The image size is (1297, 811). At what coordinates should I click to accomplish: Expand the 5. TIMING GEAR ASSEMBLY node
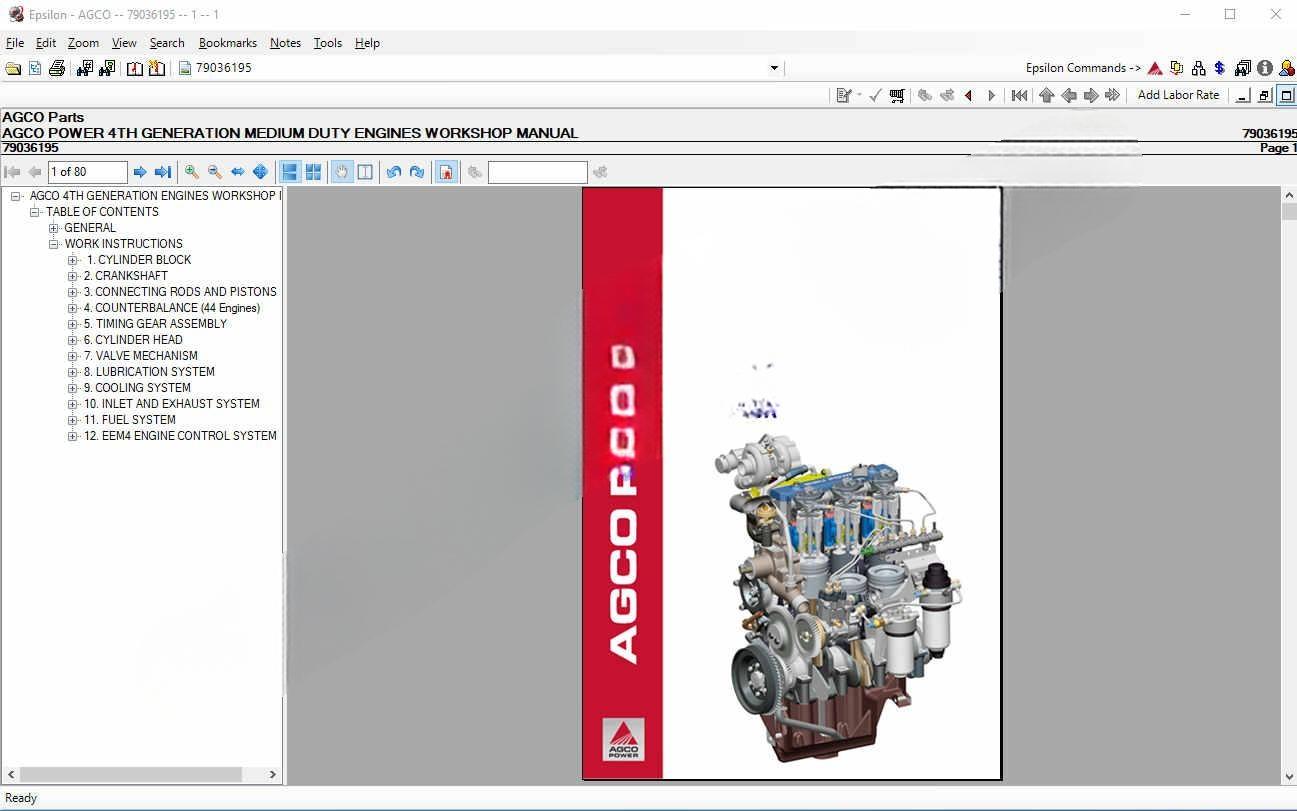pyautogui.click(x=73, y=324)
